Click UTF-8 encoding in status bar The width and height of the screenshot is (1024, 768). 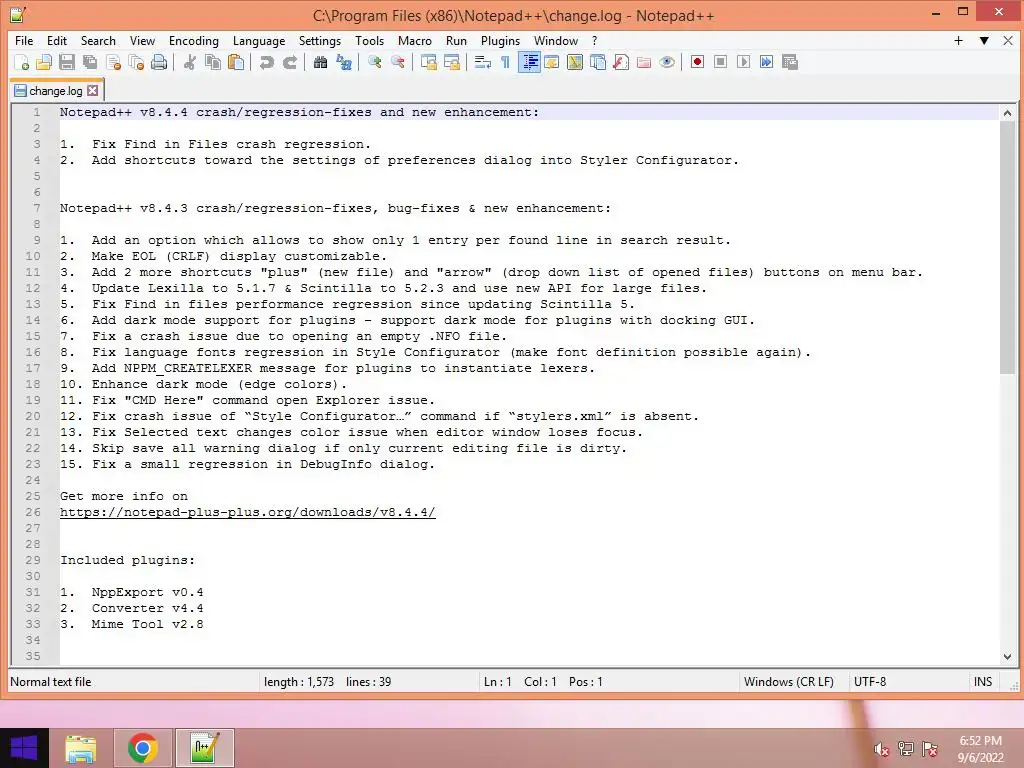click(870, 682)
